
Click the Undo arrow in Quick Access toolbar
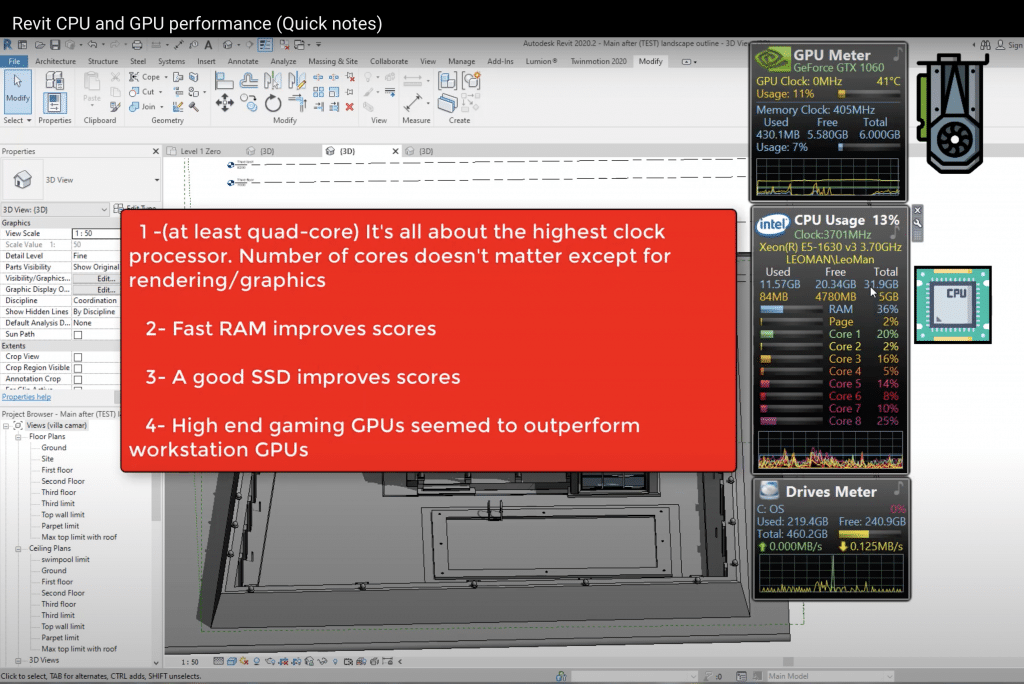[x=92, y=44]
